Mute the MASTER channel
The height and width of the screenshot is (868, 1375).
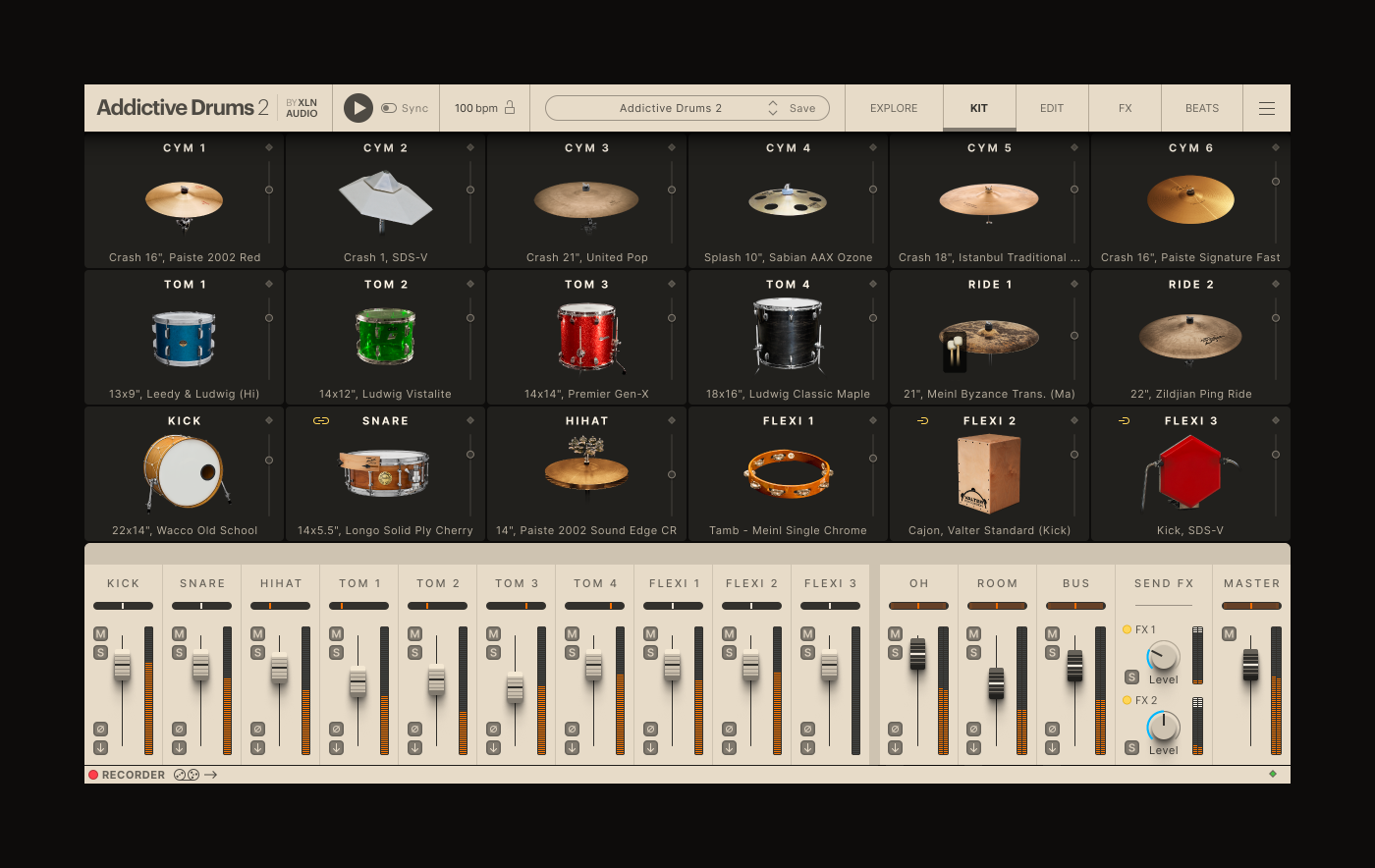pos(1229,633)
